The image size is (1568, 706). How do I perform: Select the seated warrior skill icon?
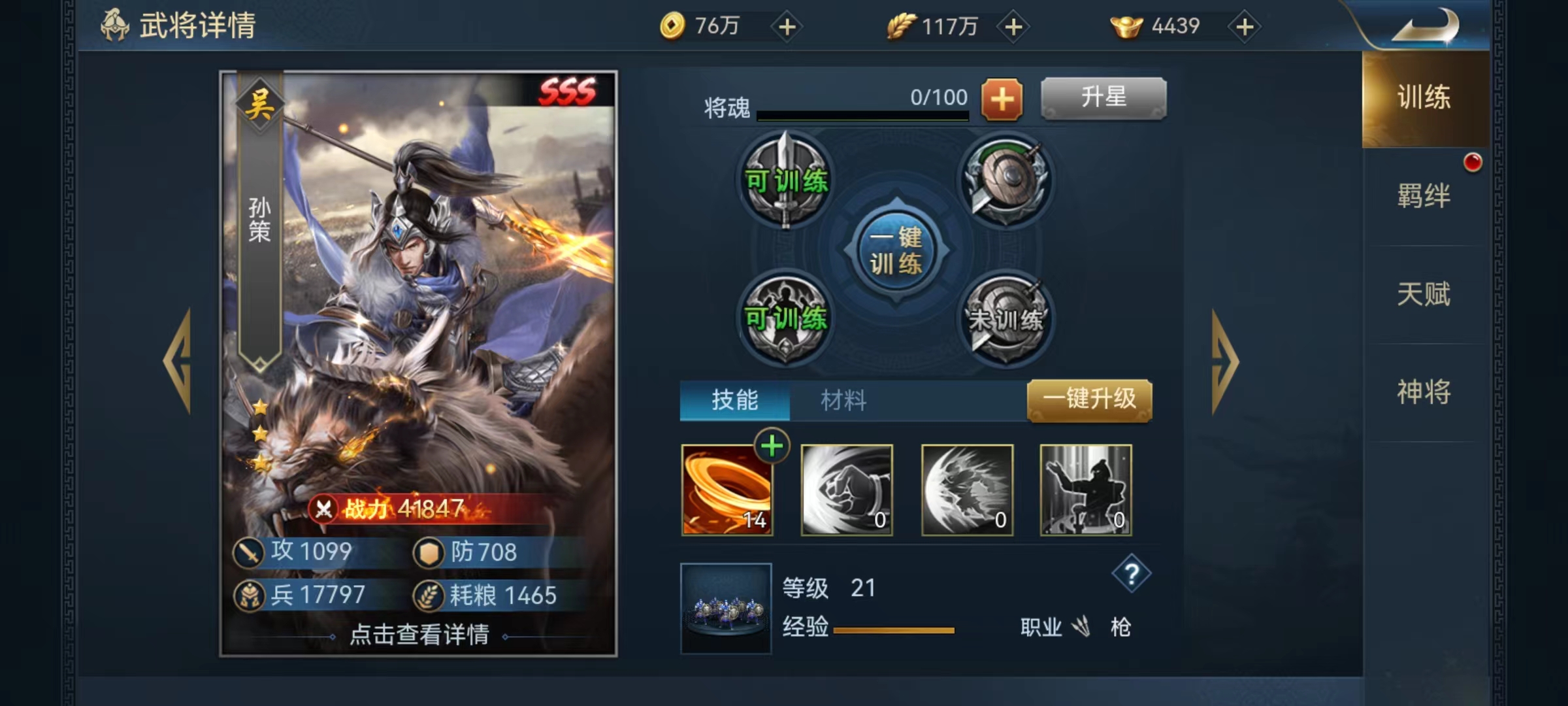coord(1086,490)
